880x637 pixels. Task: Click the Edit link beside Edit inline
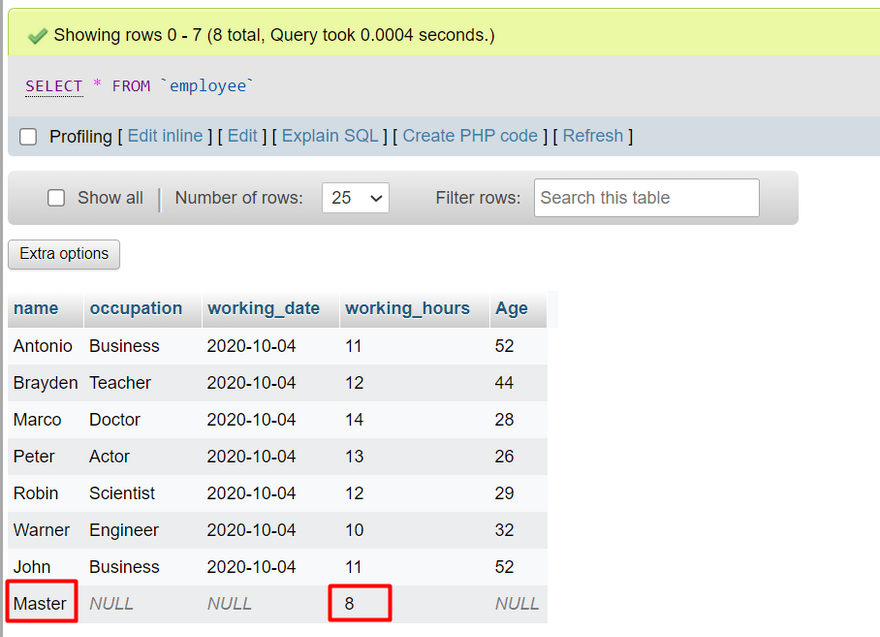click(242, 136)
